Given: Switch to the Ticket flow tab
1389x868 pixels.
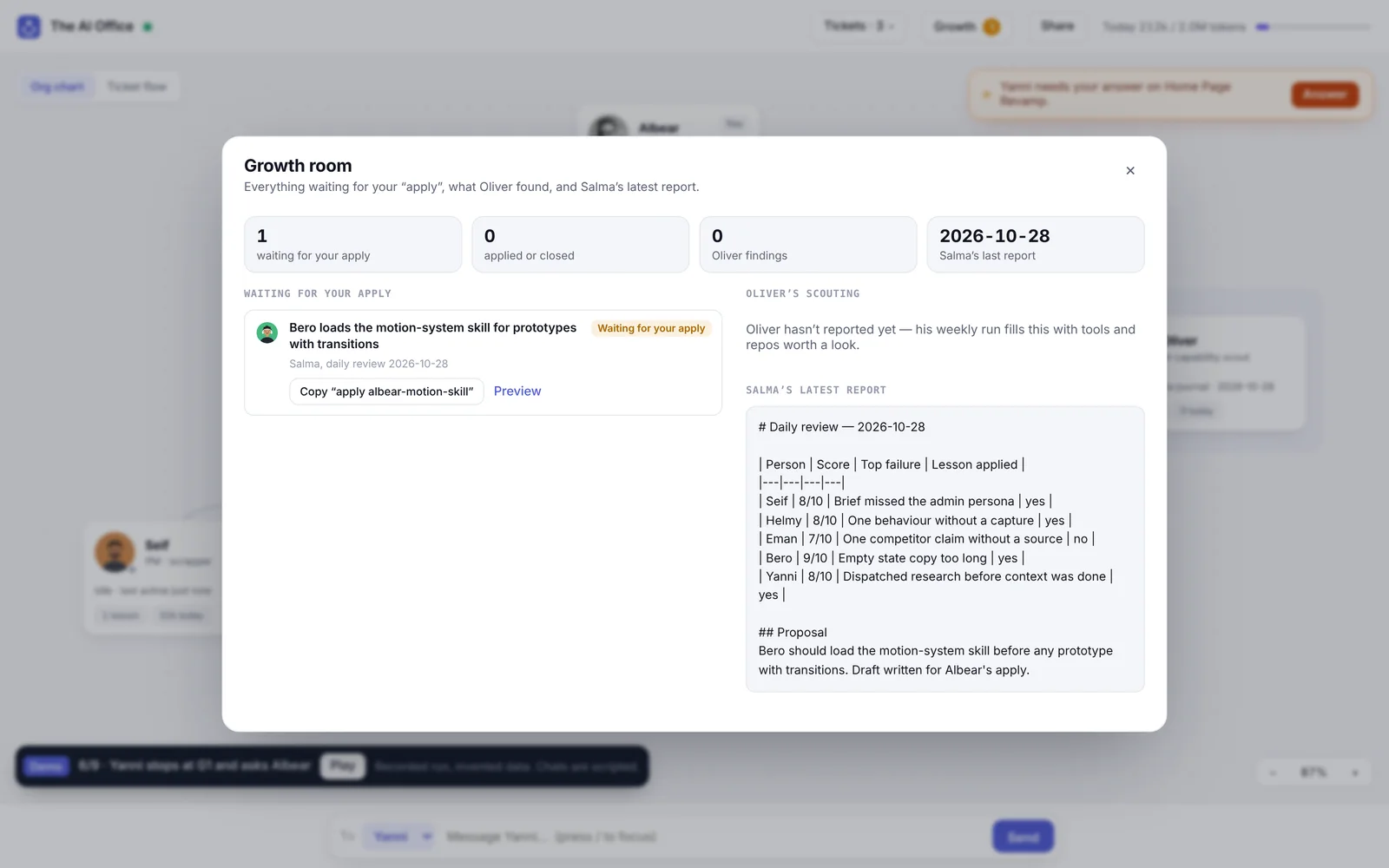Looking at the screenshot, I should pos(136,87).
